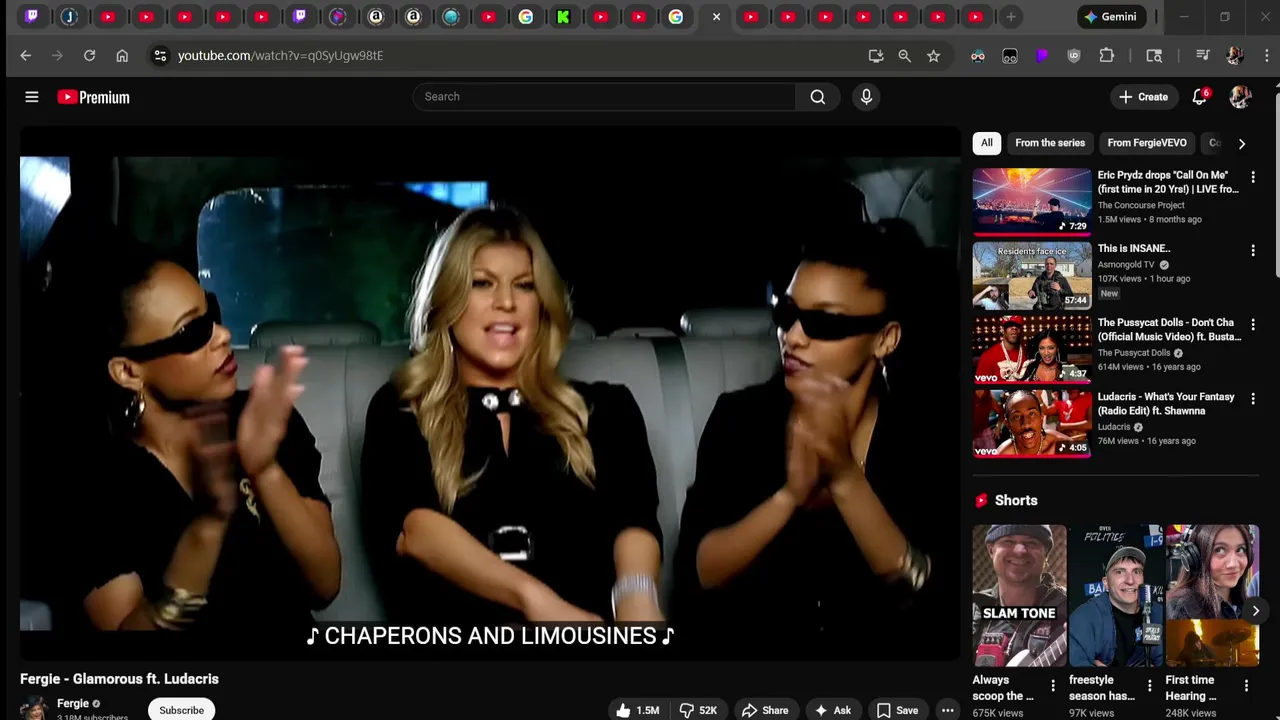The height and width of the screenshot is (720, 1280).
Task: Open the Chrome profile avatar
Action: [1234, 56]
